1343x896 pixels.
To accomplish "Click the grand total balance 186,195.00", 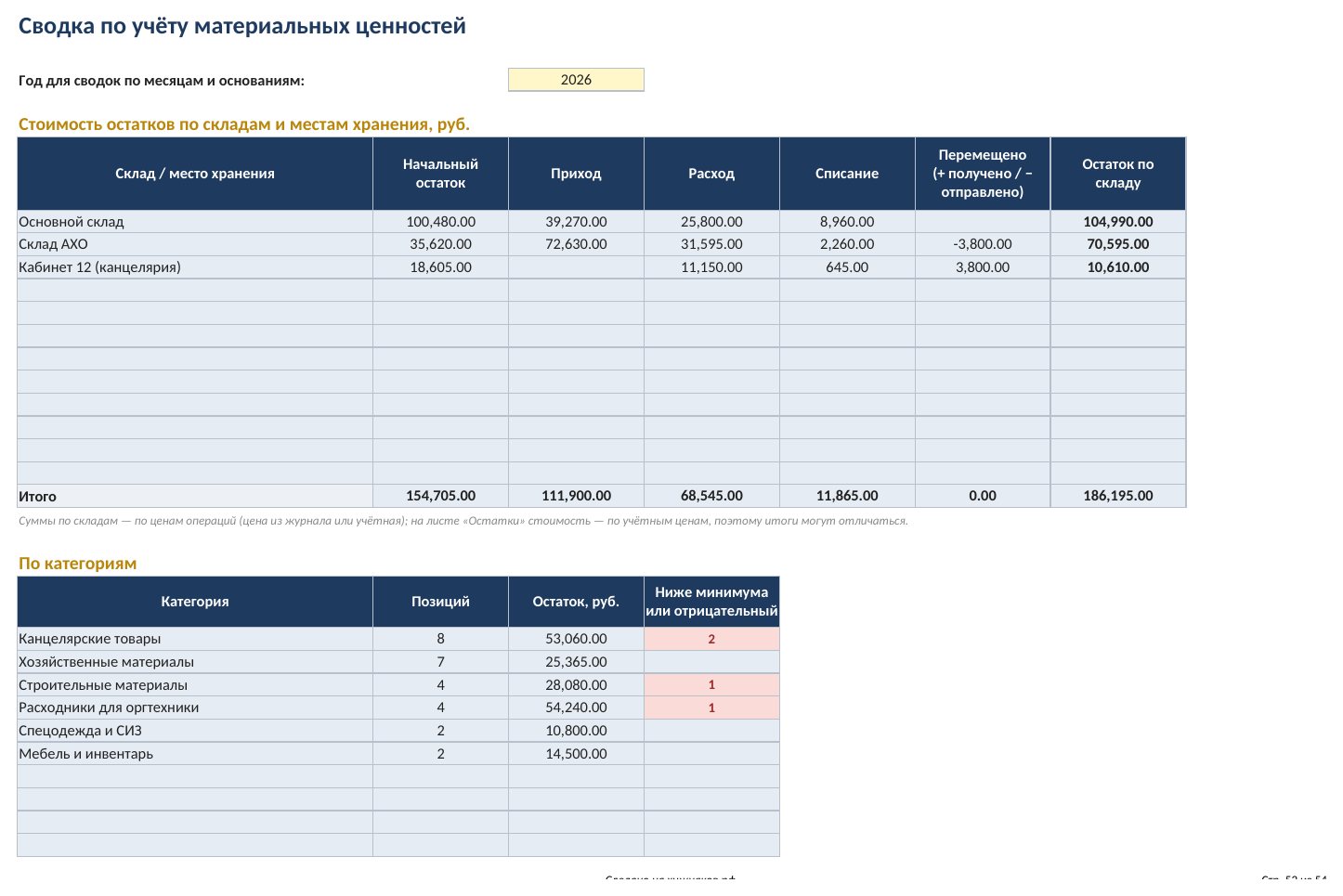I will click(x=1118, y=496).
